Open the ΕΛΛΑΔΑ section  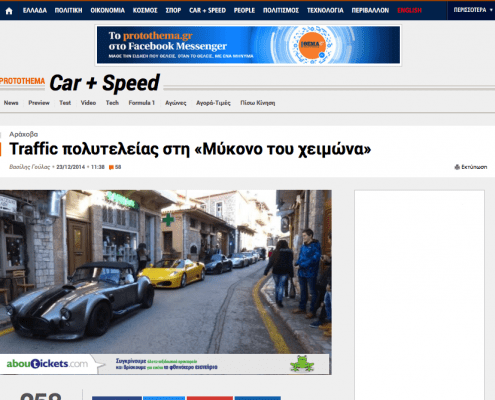[x=35, y=10]
